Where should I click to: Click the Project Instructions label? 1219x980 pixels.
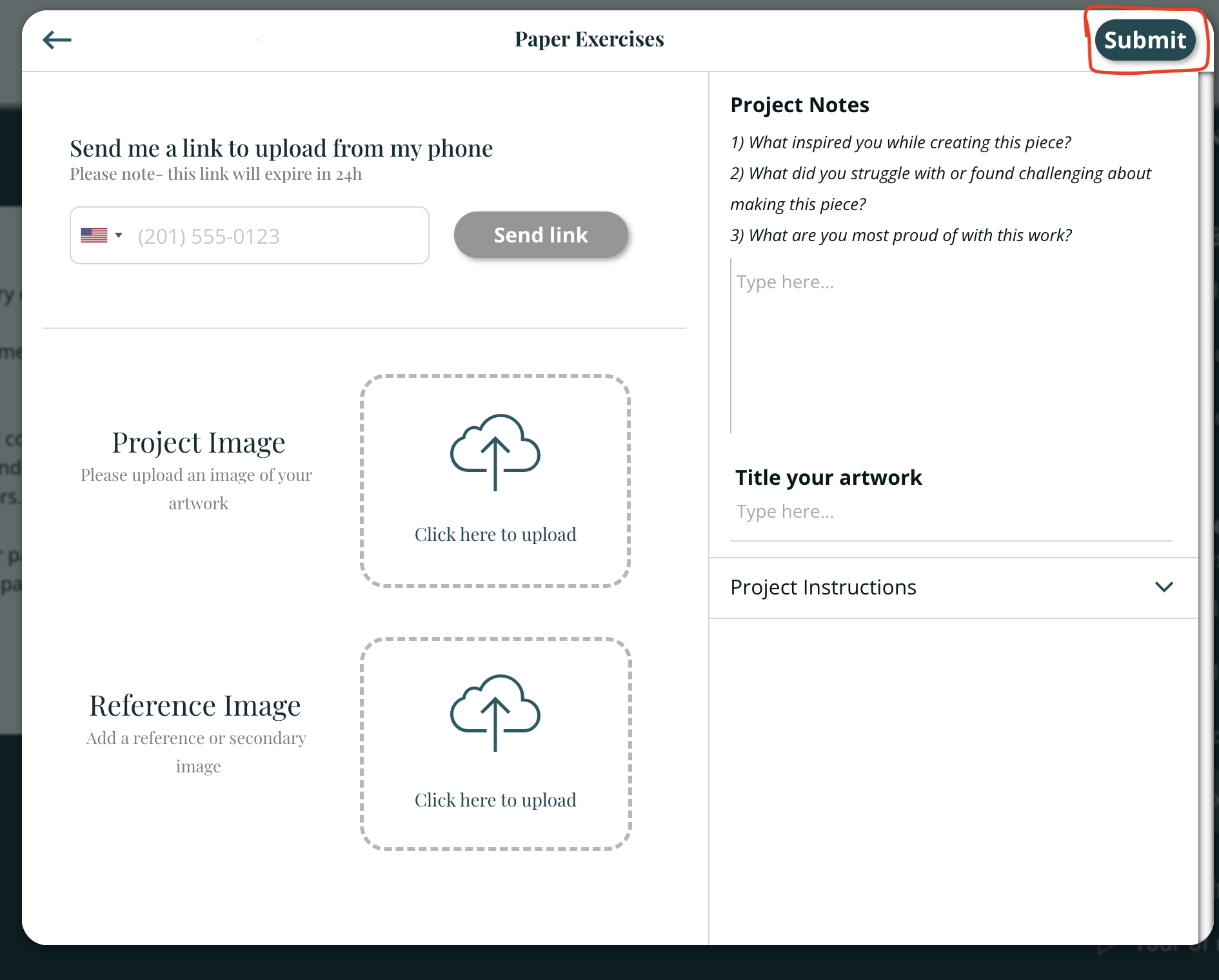tap(823, 587)
